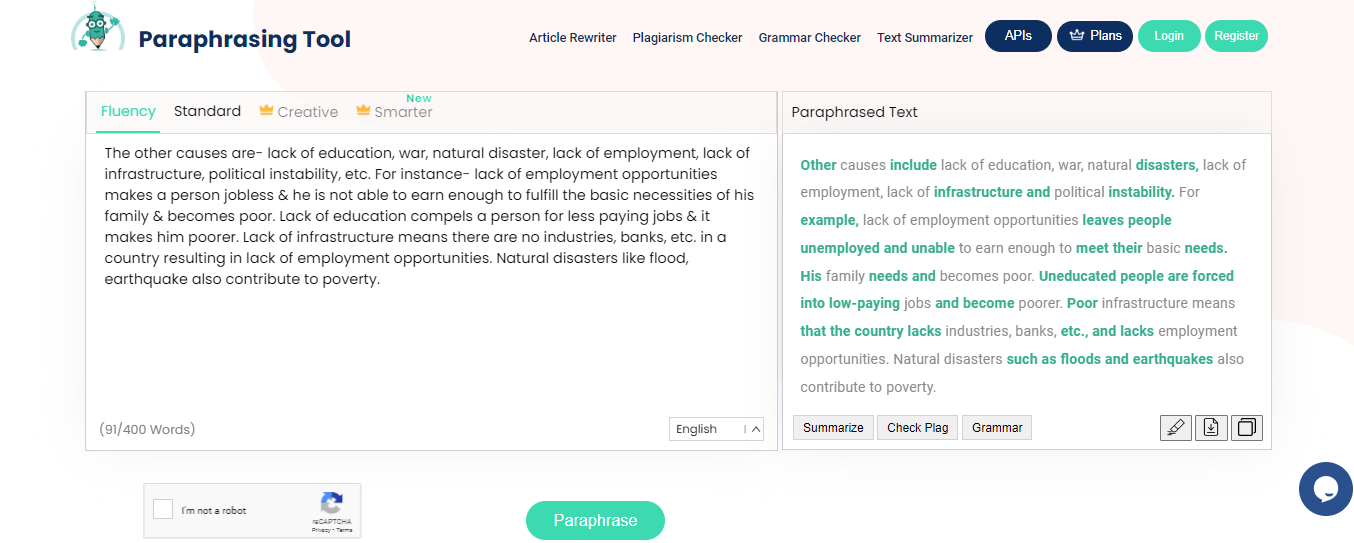The height and width of the screenshot is (543, 1354).
Task: Select the Creative mode with crown
Action: [298, 112]
